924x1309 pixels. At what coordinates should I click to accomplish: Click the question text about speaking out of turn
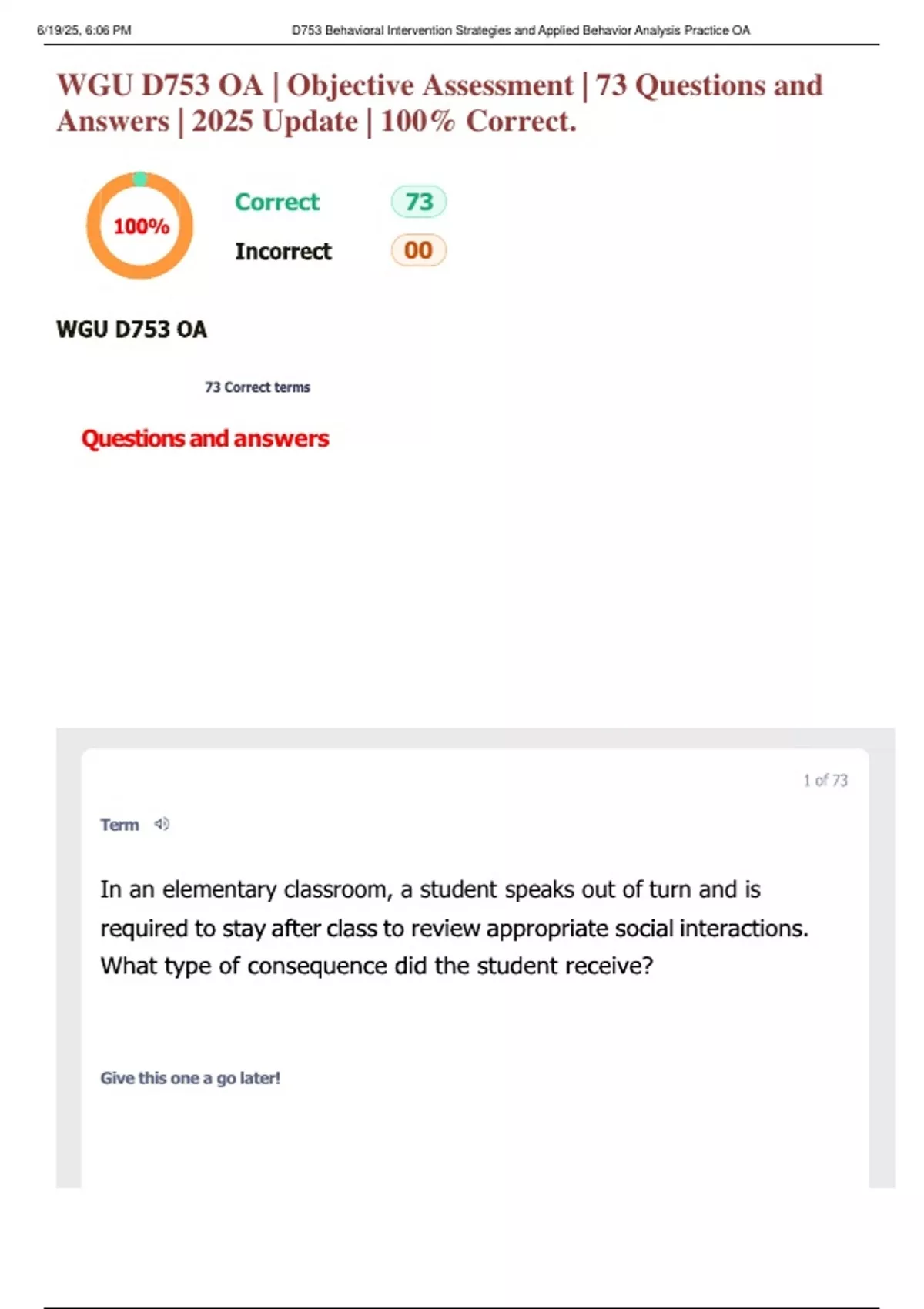pyautogui.click(x=430, y=889)
